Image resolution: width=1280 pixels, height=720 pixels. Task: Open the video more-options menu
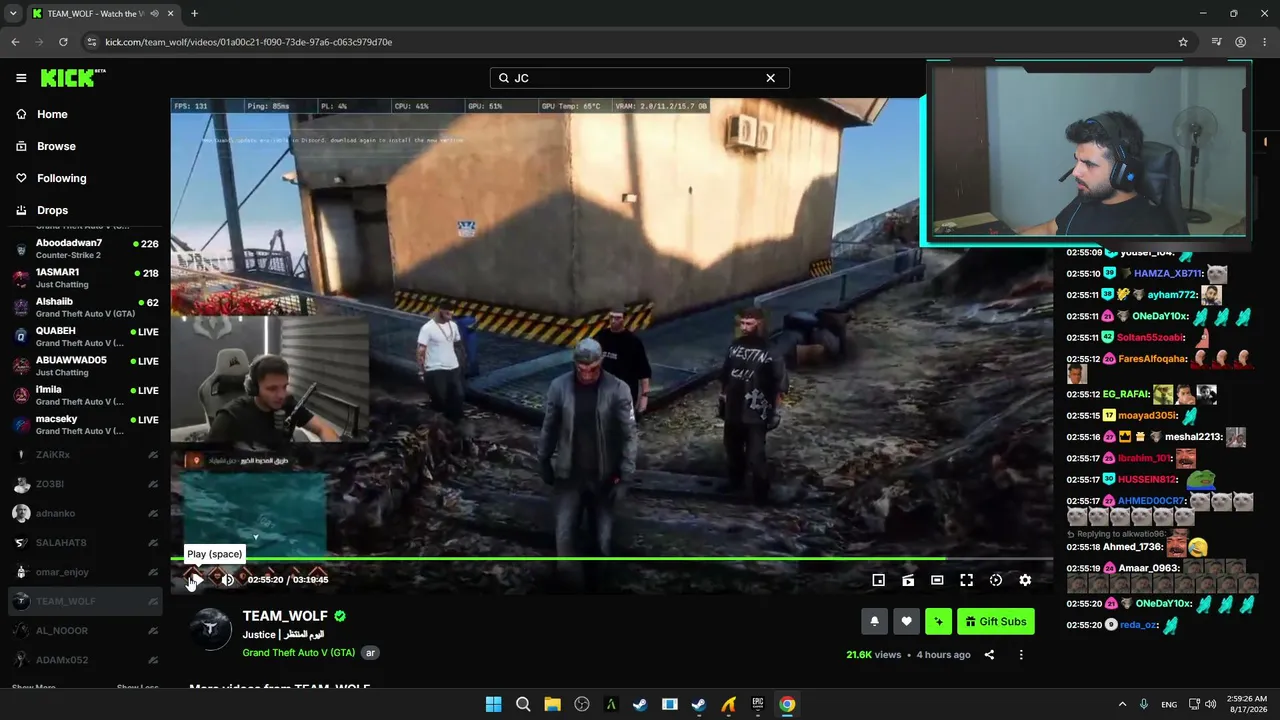tap(1021, 655)
